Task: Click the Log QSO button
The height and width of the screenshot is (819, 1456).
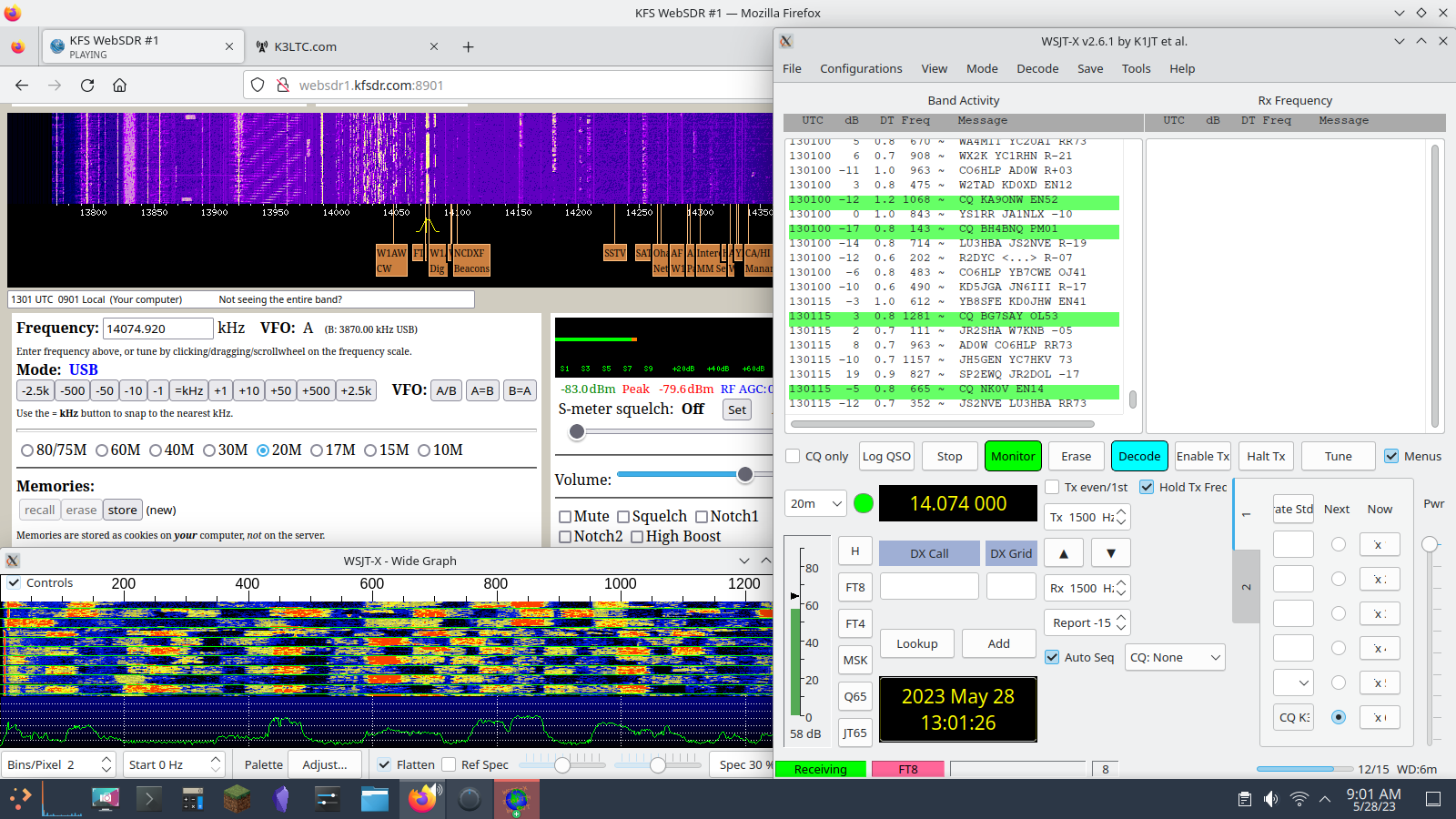Action: (x=886, y=456)
